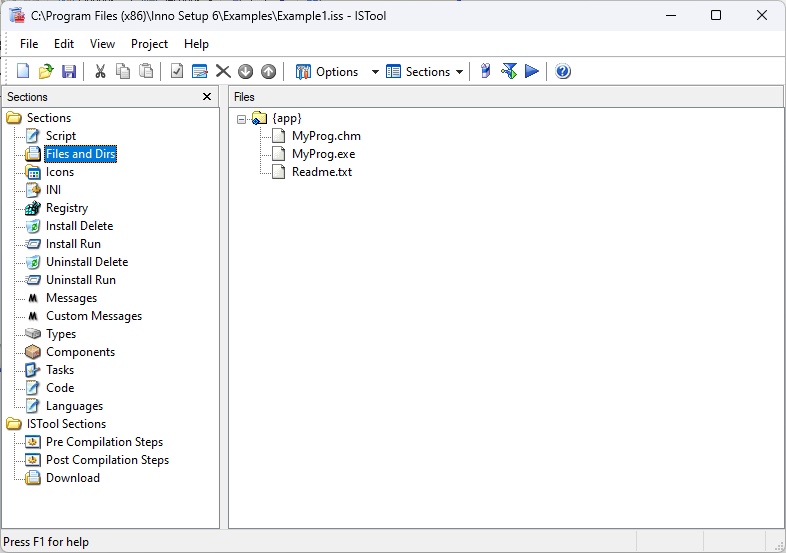The image size is (786, 553).
Task: Click the INI section icon
Action: click(x=33, y=190)
